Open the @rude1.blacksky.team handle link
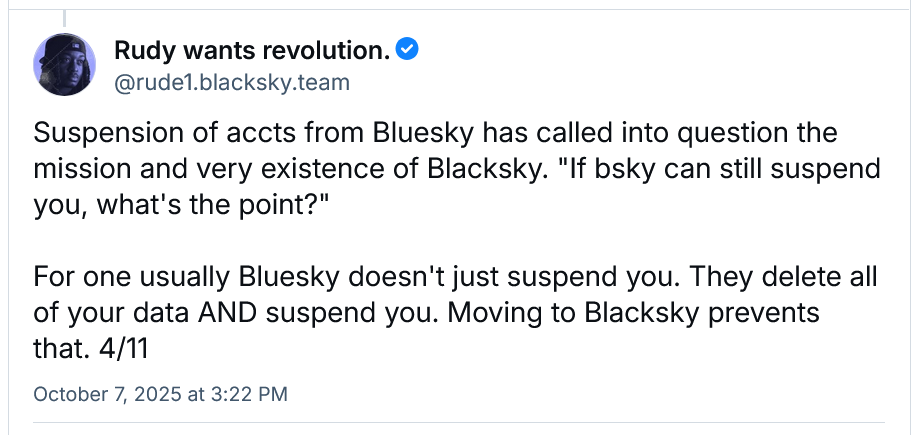 click(x=232, y=82)
